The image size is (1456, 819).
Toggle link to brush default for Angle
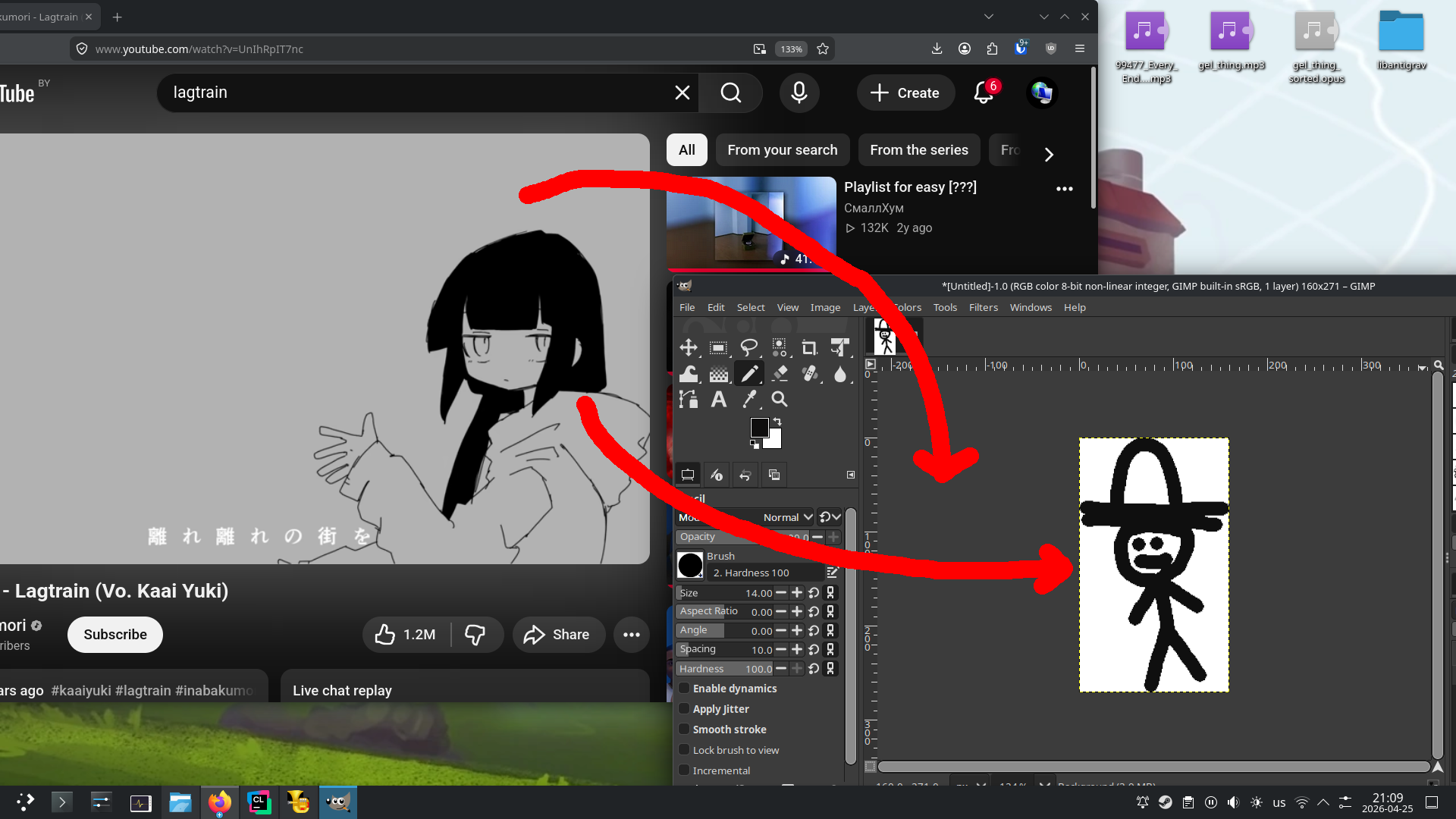(830, 631)
